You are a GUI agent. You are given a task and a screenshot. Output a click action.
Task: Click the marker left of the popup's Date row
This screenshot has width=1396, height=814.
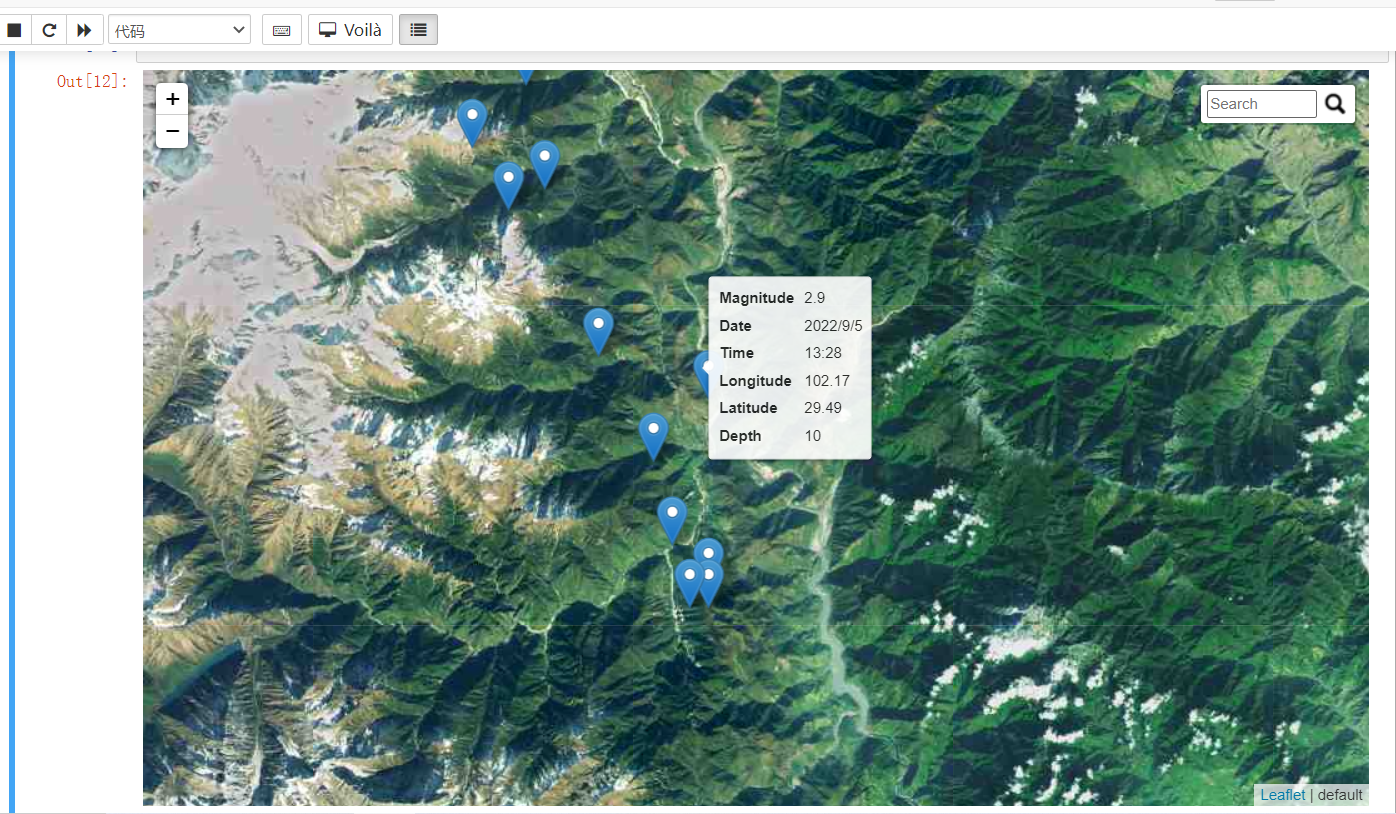[598, 327]
